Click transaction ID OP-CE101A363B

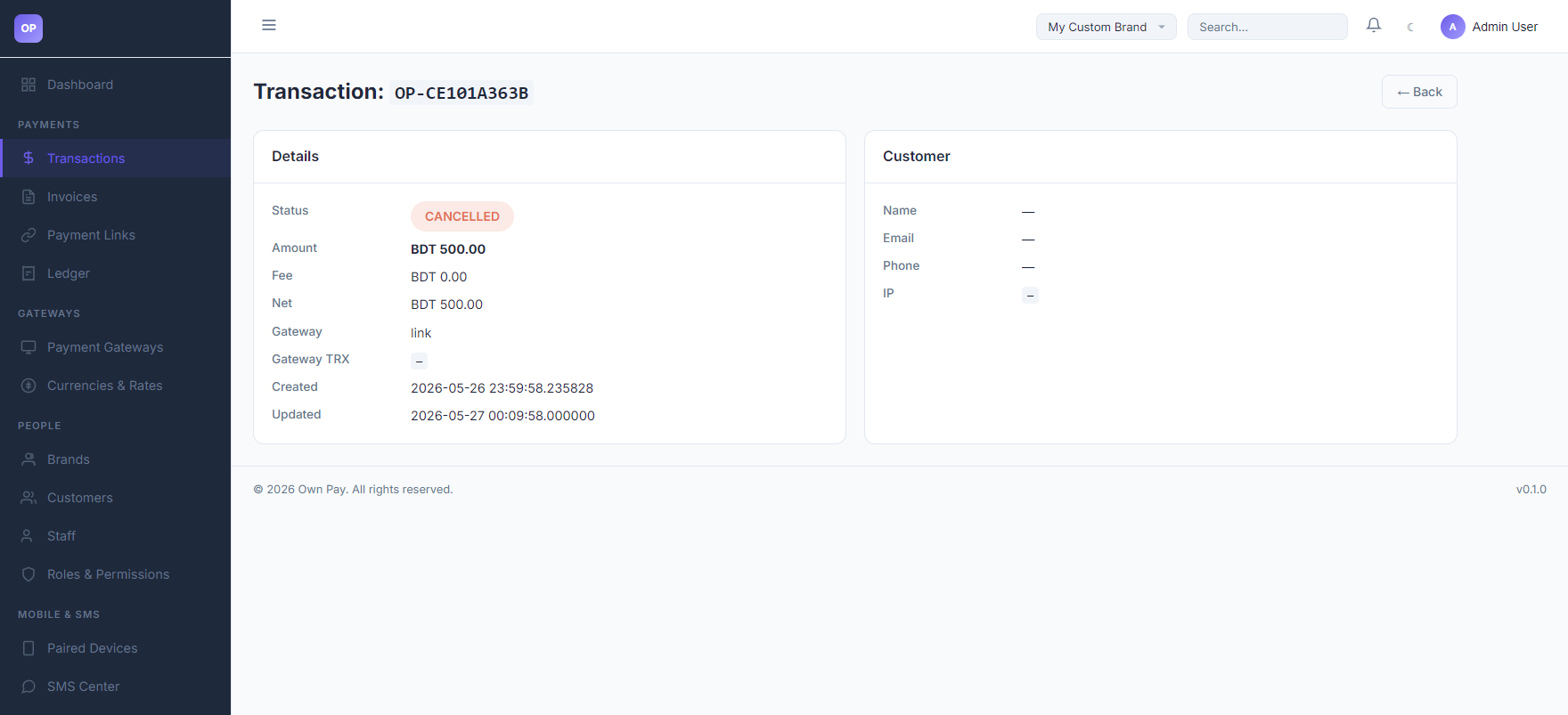pos(461,93)
